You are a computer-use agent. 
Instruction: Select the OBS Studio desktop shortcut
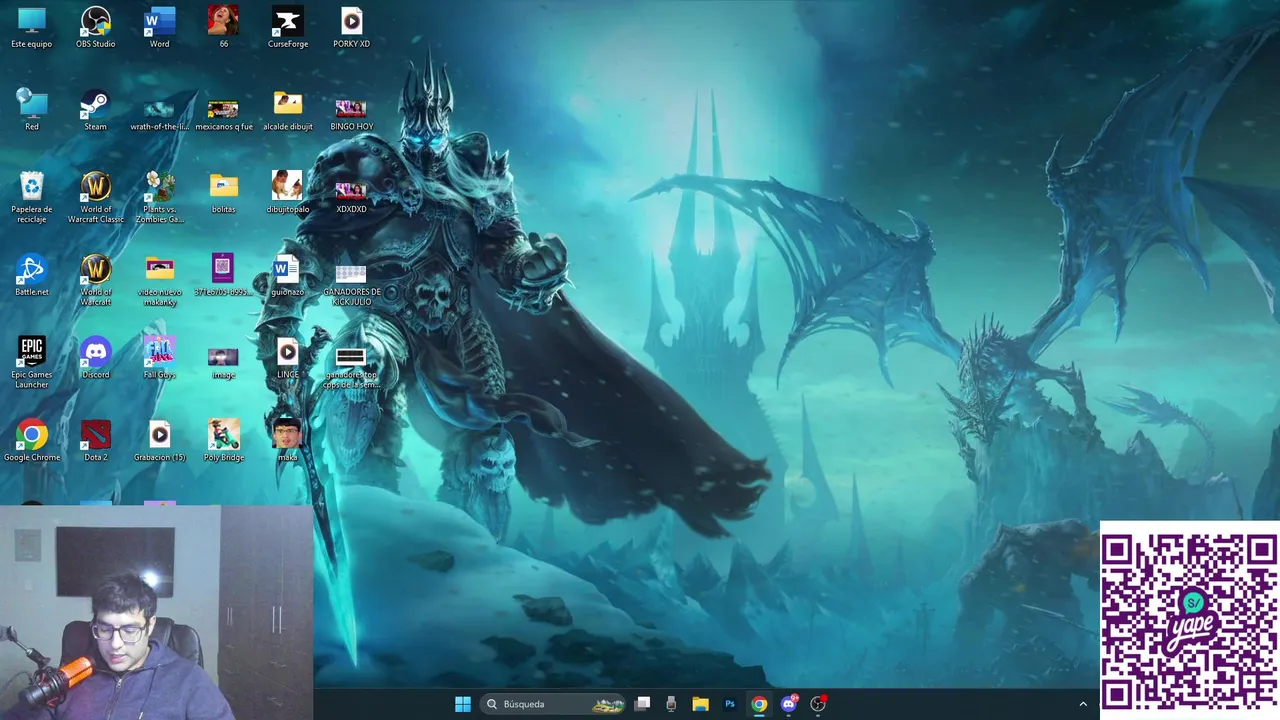click(96, 28)
